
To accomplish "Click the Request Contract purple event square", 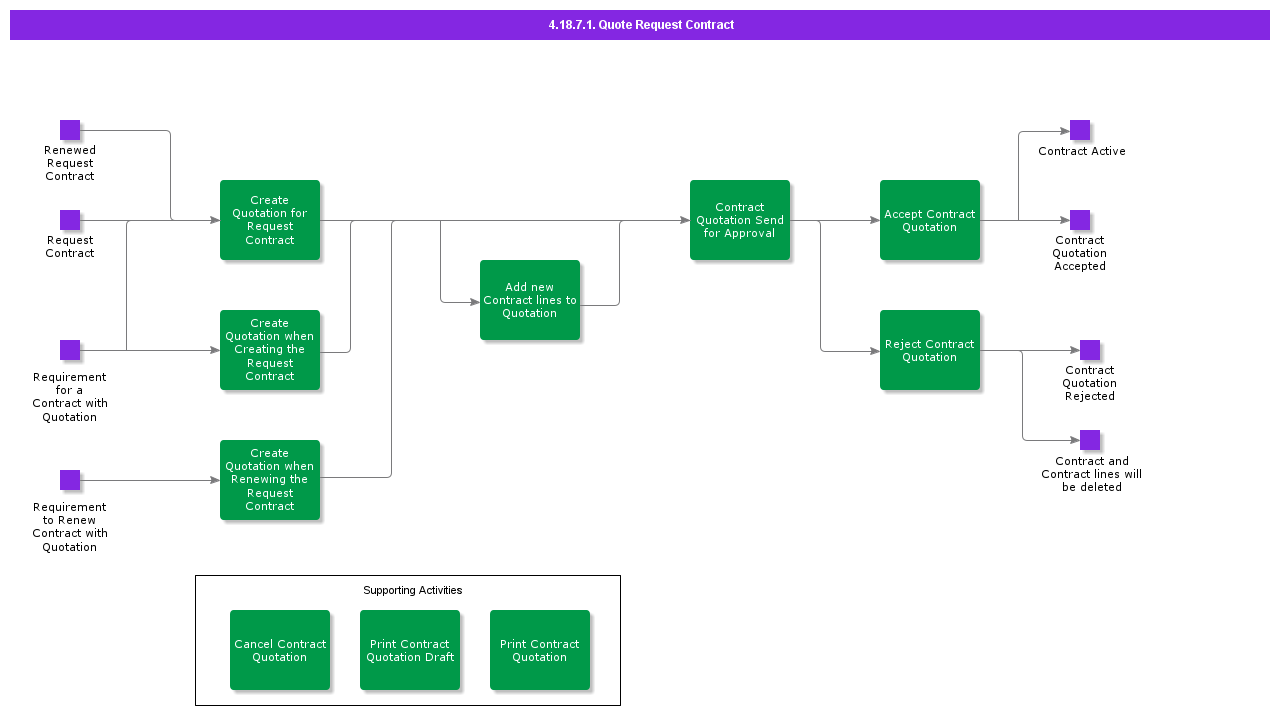I will pyautogui.click(x=70, y=220).
